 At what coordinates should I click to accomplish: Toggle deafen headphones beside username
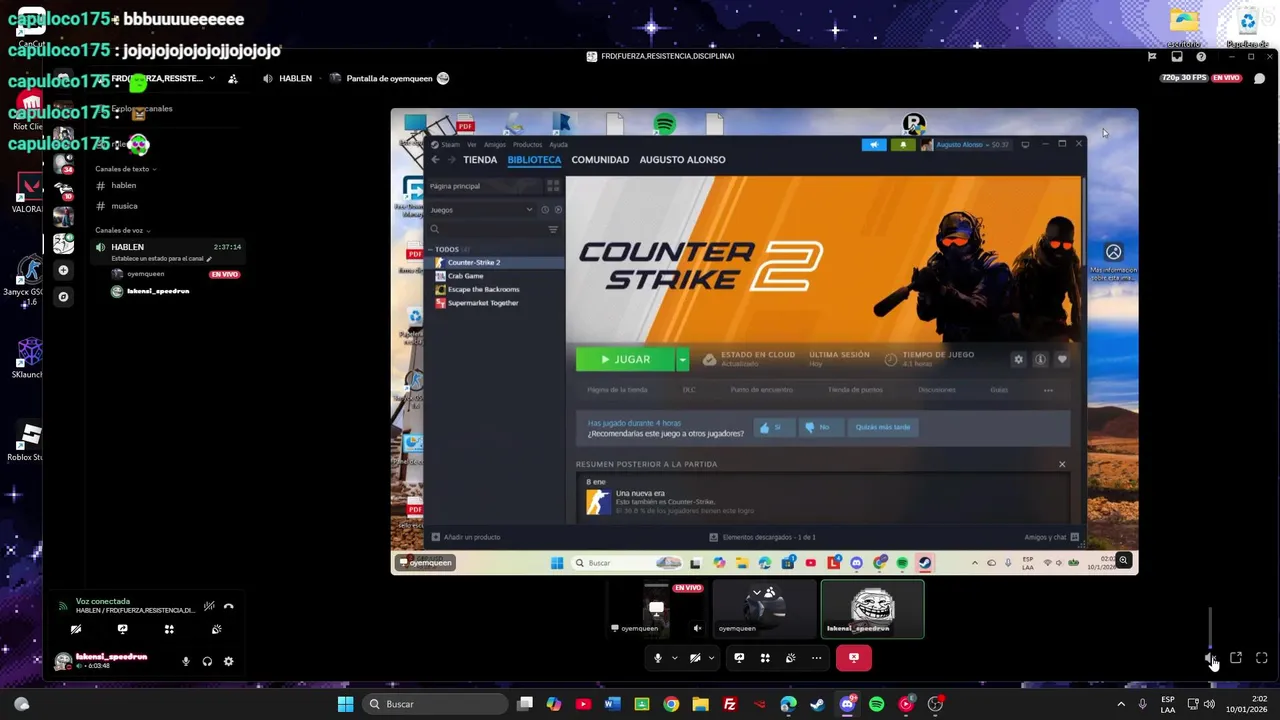207,661
